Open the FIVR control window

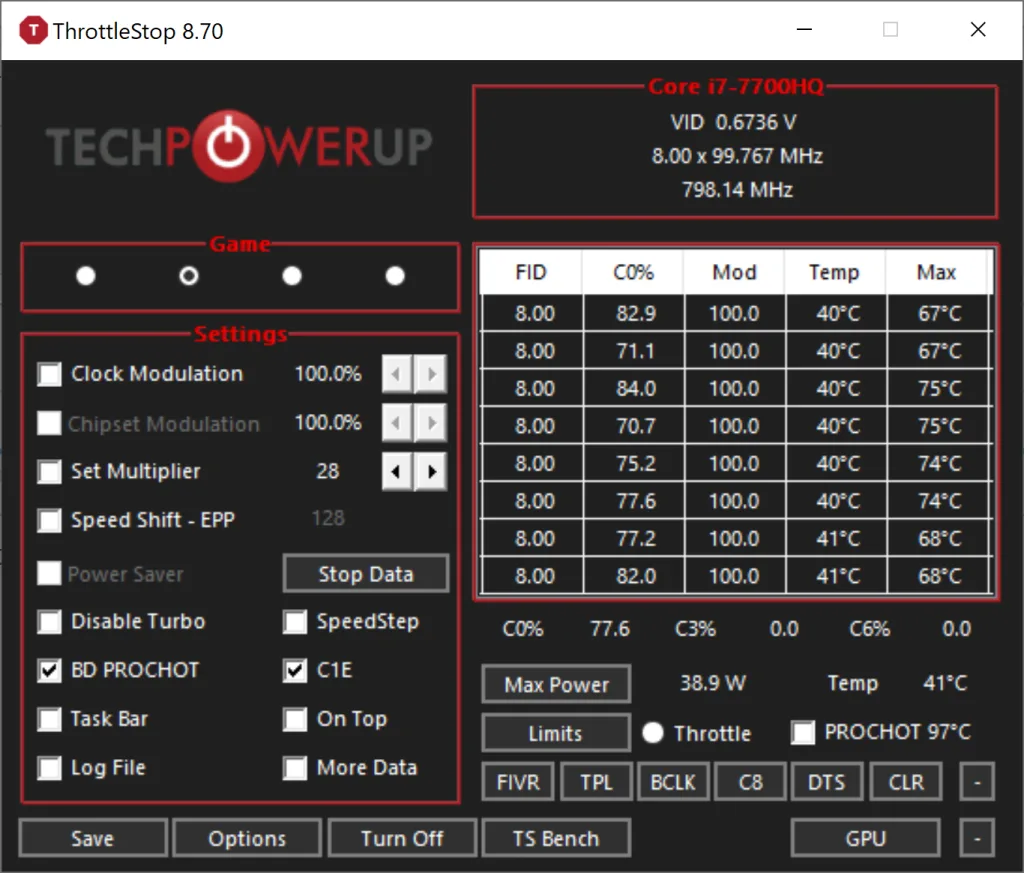pos(517,782)
